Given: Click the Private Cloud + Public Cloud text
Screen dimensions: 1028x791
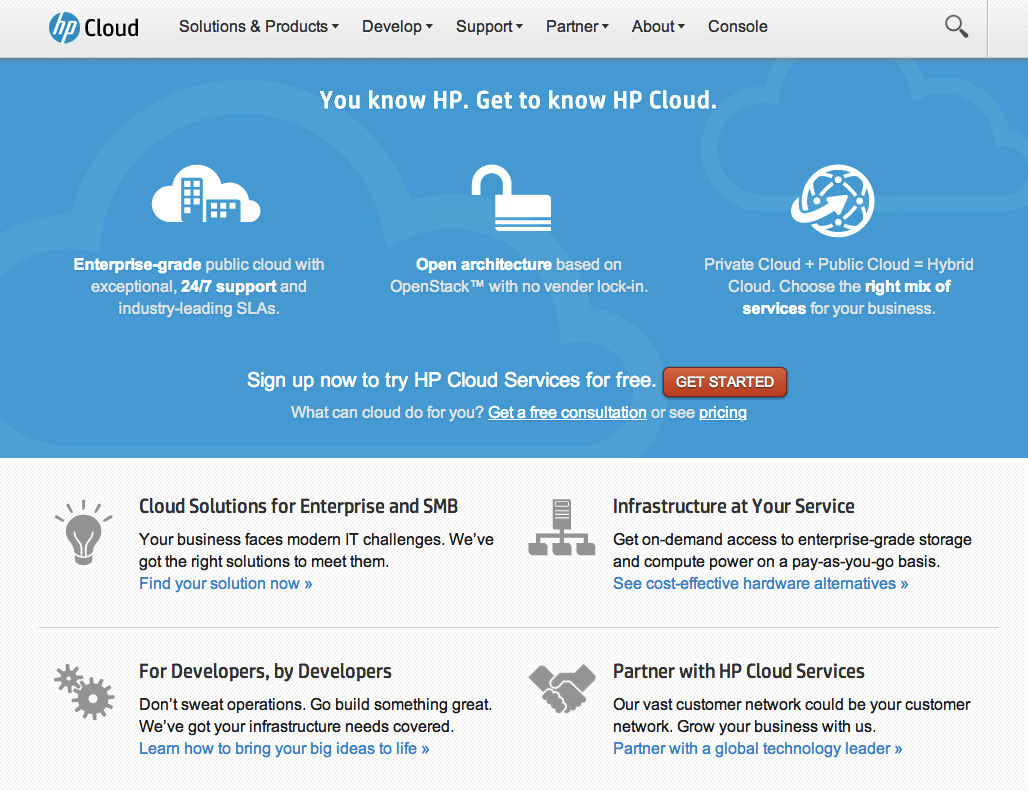Looking at the screenshot, I should (839, 286).
